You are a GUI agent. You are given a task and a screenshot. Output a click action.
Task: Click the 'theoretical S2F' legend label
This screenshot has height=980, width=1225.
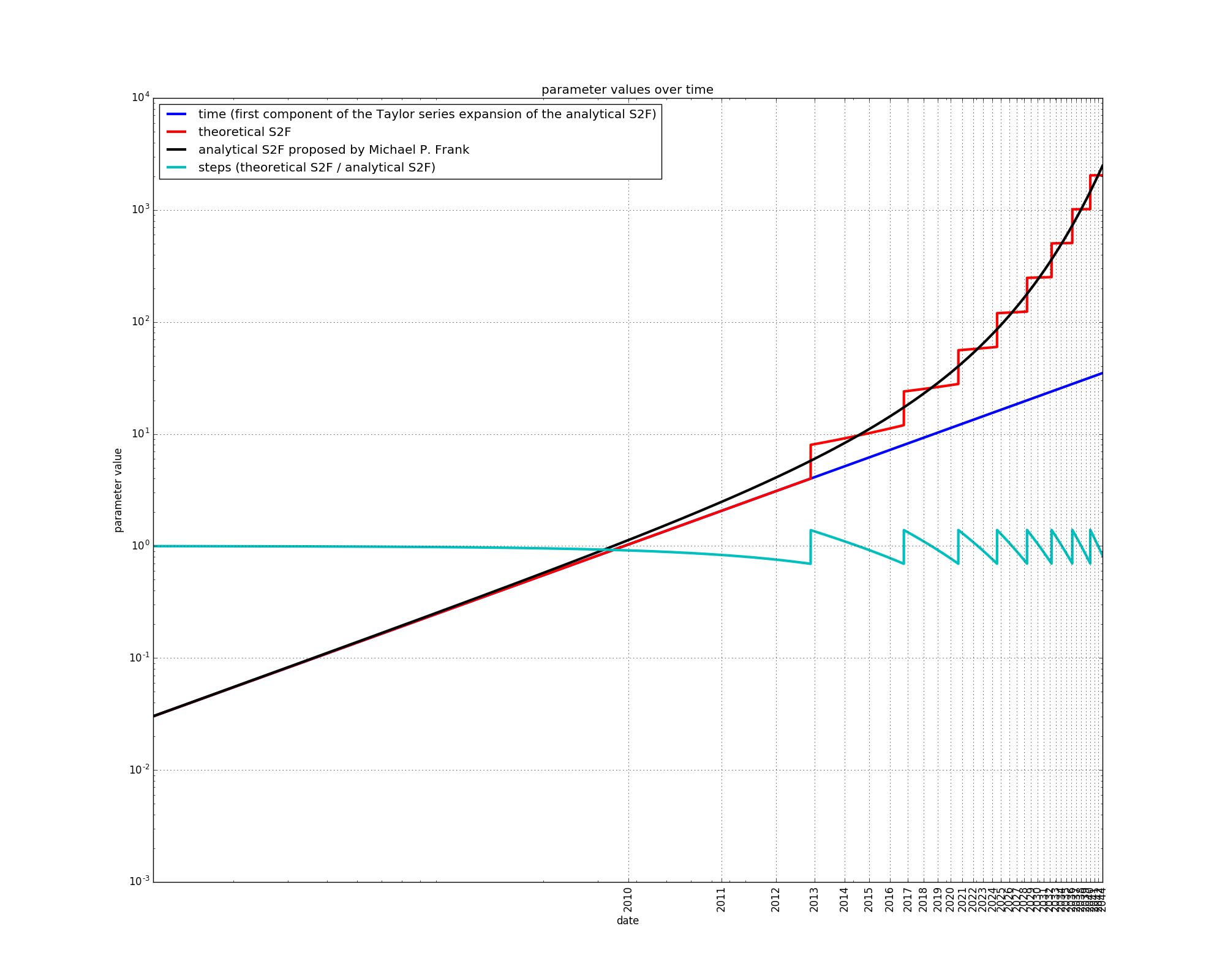(x=244, y=132)
